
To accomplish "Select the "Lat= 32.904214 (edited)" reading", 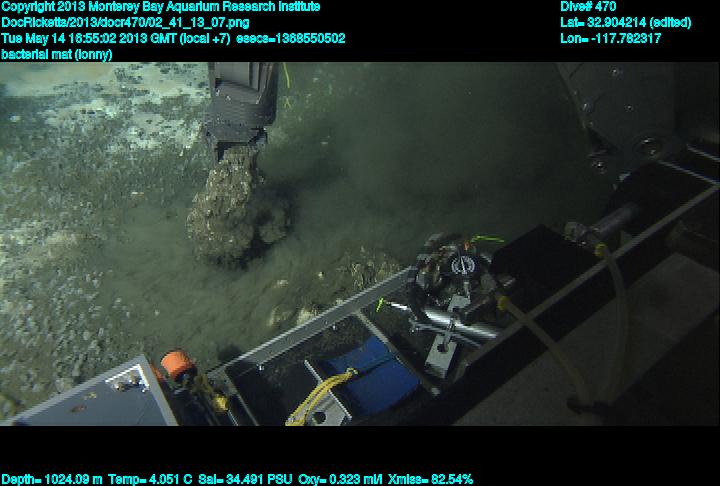I will pyautogui.click(x=625, y=23).
